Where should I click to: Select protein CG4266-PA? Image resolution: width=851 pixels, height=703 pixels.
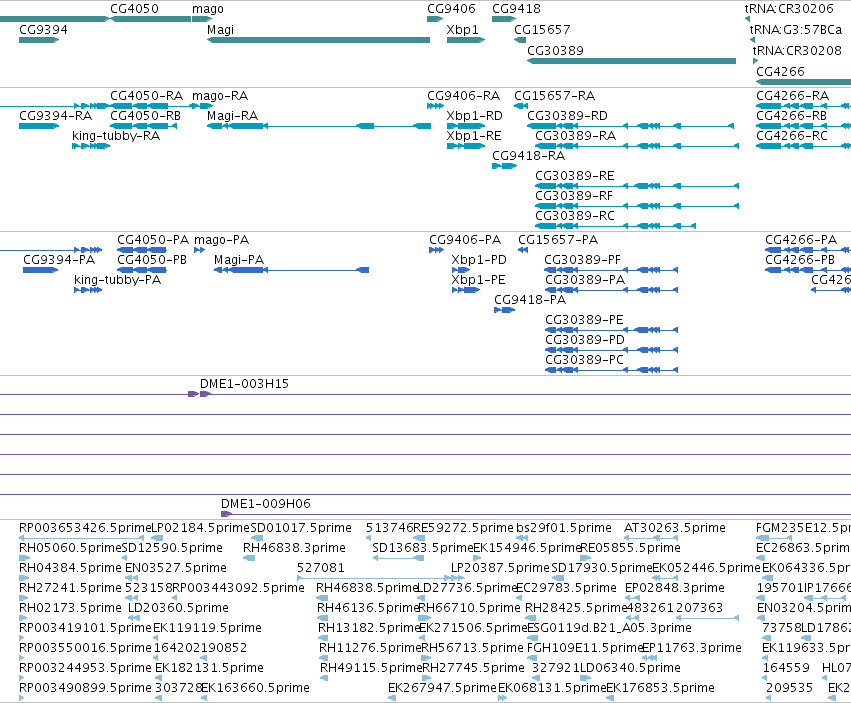[808, 250]
